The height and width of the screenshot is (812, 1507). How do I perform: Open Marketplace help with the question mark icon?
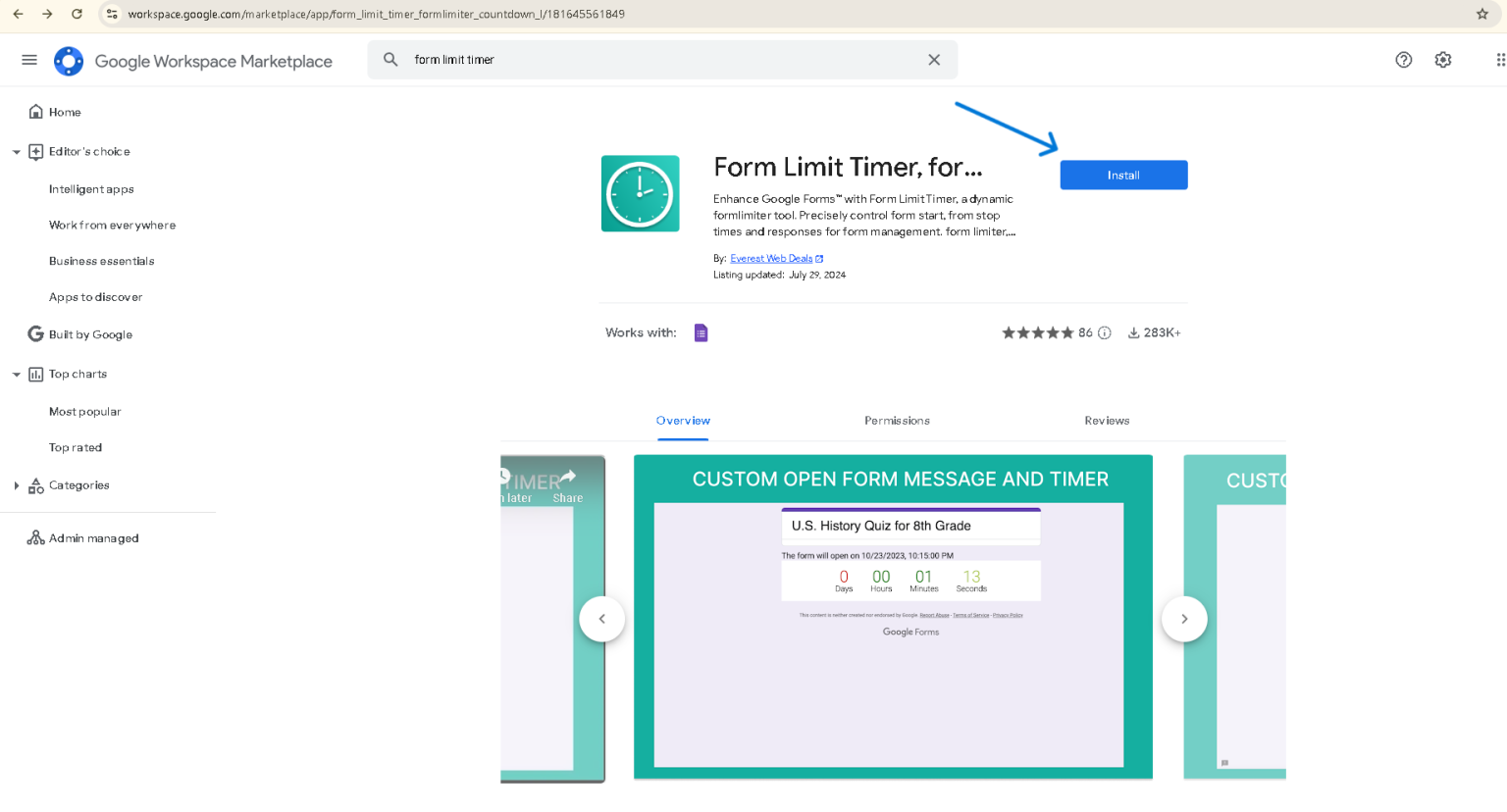[1403, 59]
